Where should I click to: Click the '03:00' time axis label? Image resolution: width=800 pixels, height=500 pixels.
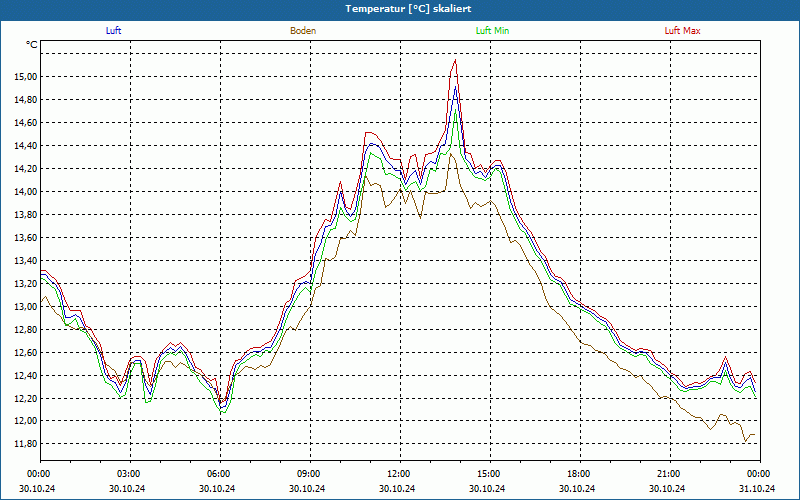tap(130, 473)
